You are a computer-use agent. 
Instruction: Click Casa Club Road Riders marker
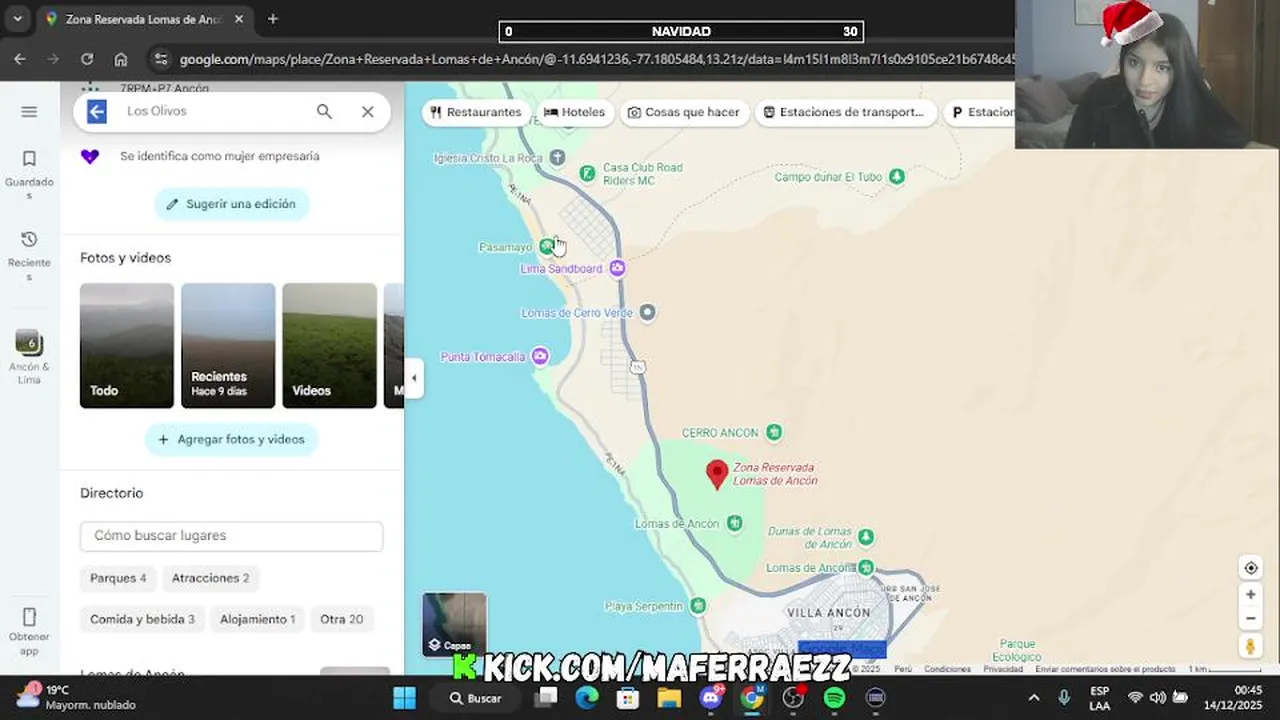pyautogui.click(x=588, y=174)
